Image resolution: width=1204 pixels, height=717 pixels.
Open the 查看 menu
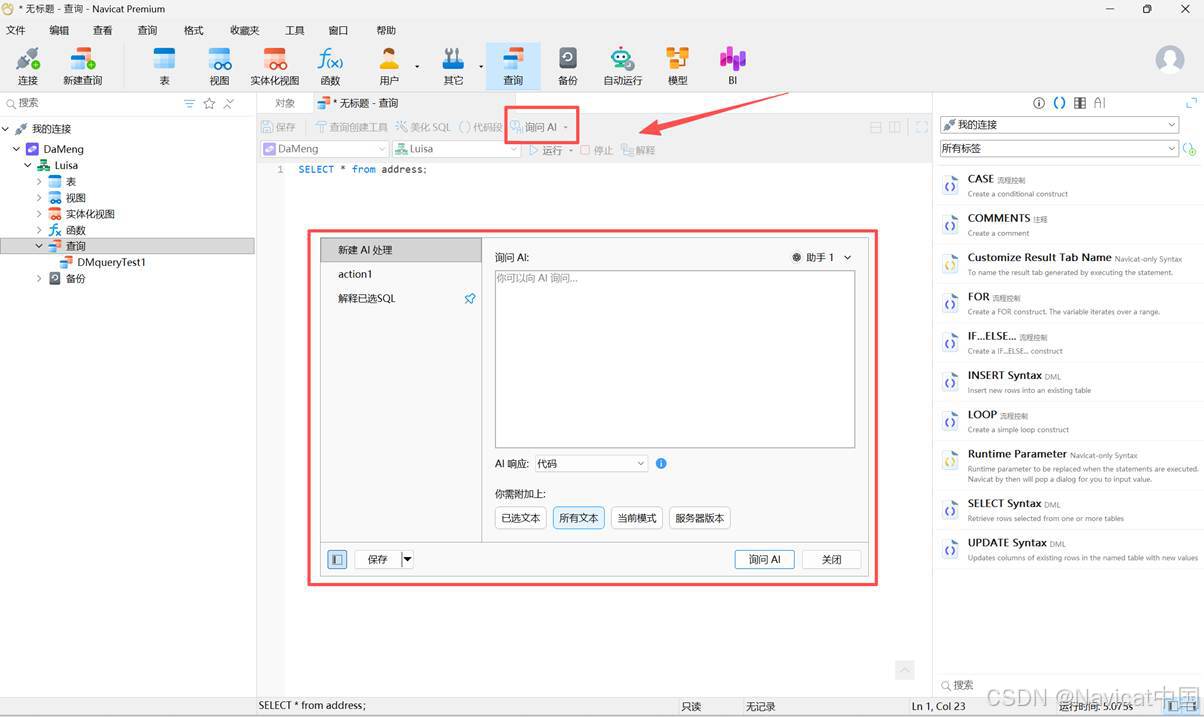(103, 31)
